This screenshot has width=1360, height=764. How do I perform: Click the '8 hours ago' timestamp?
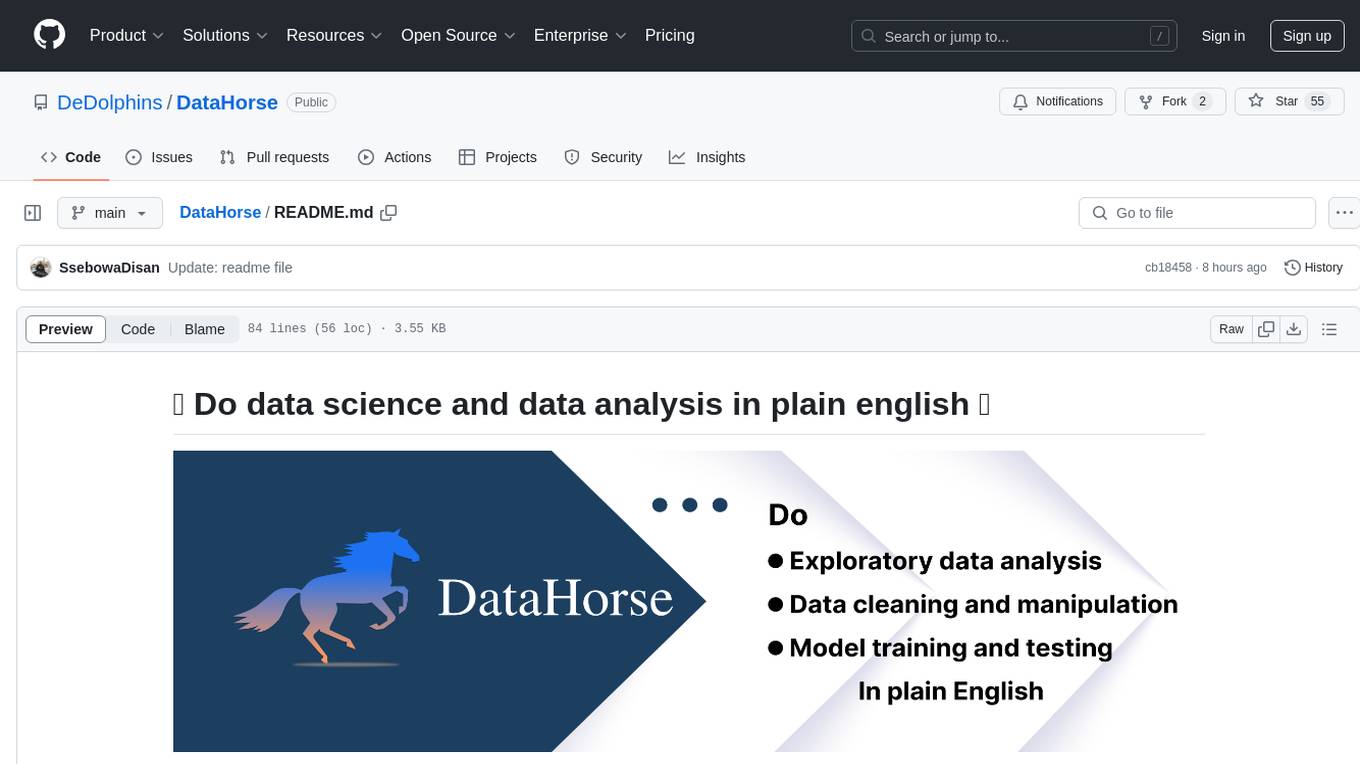click(1236, 268)
